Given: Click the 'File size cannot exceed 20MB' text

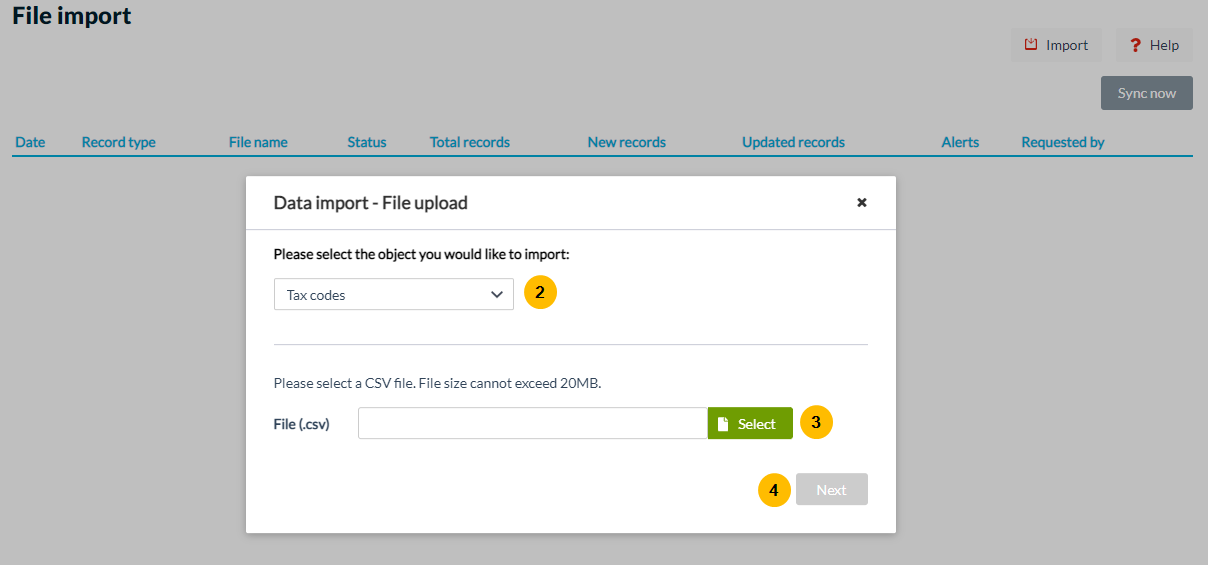Looking at the screenshot, I should (510, 383).
